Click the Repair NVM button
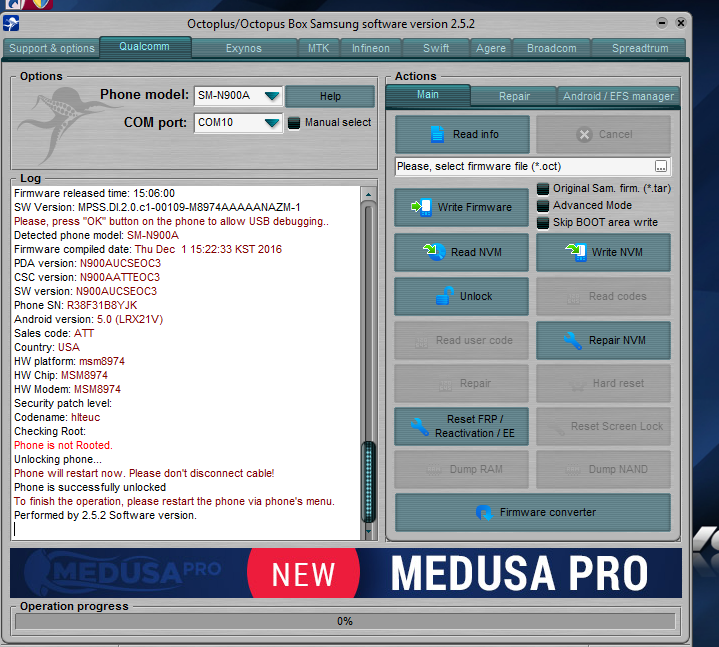Screen dimensions: 719x647 coord(603,340)
